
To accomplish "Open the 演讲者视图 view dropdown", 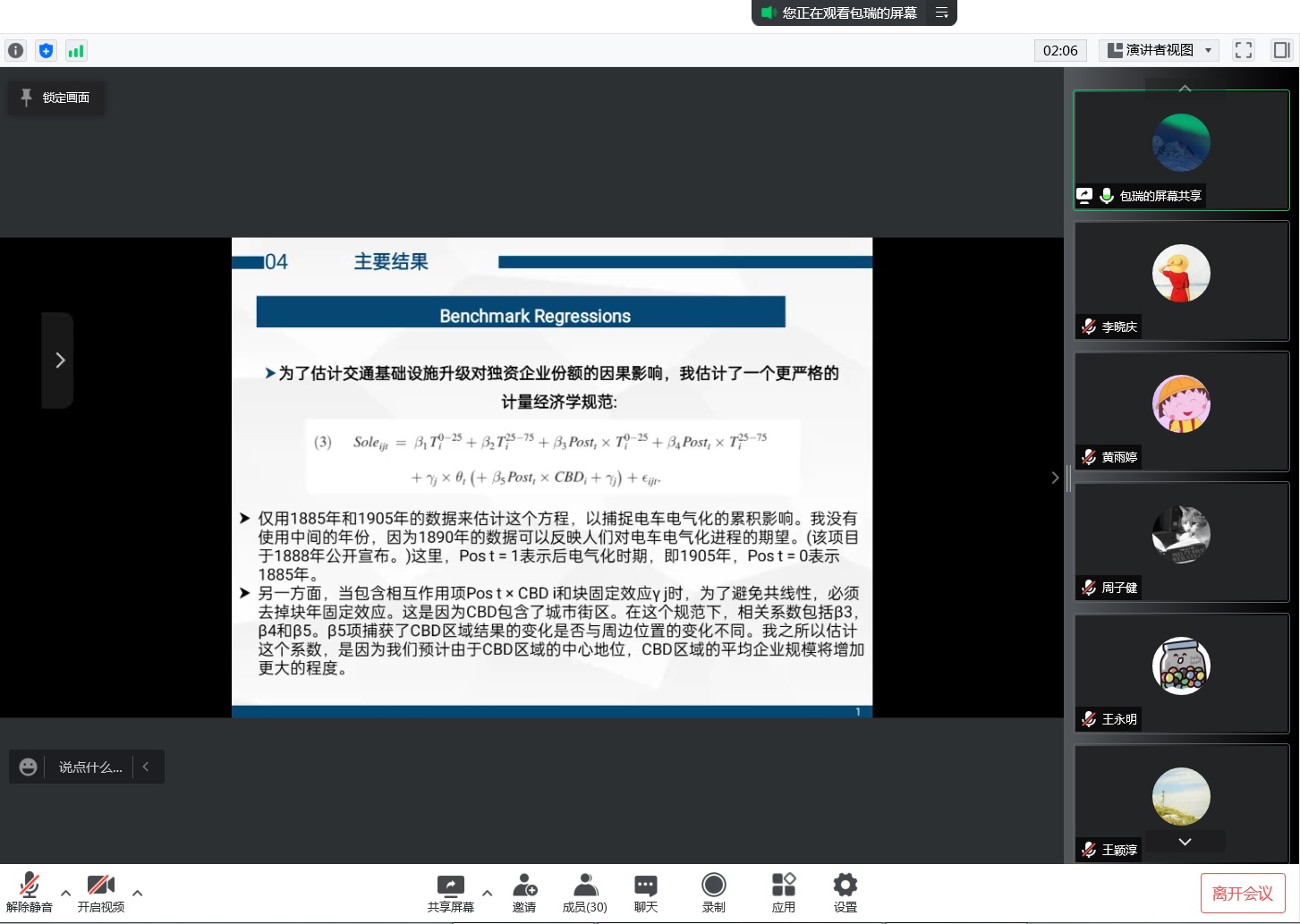I will pyautogui.click(x=1159, y=50).
